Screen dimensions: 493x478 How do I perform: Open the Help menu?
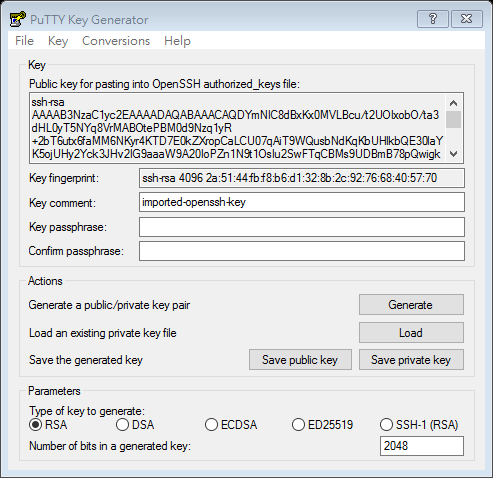pyautogui.click(x=177, y=41)
